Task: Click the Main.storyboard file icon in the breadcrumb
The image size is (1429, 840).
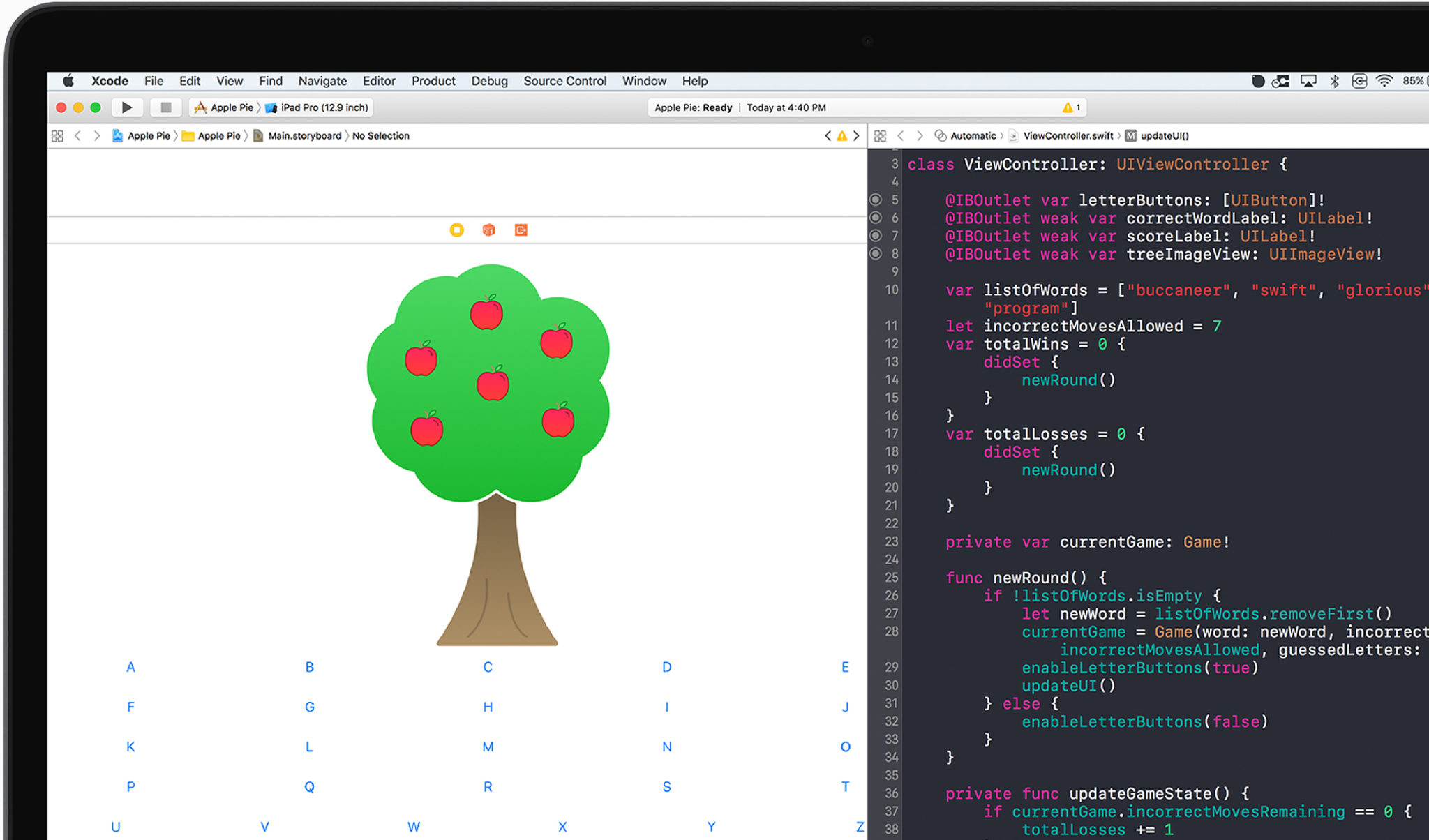Action: click(258, 135)
